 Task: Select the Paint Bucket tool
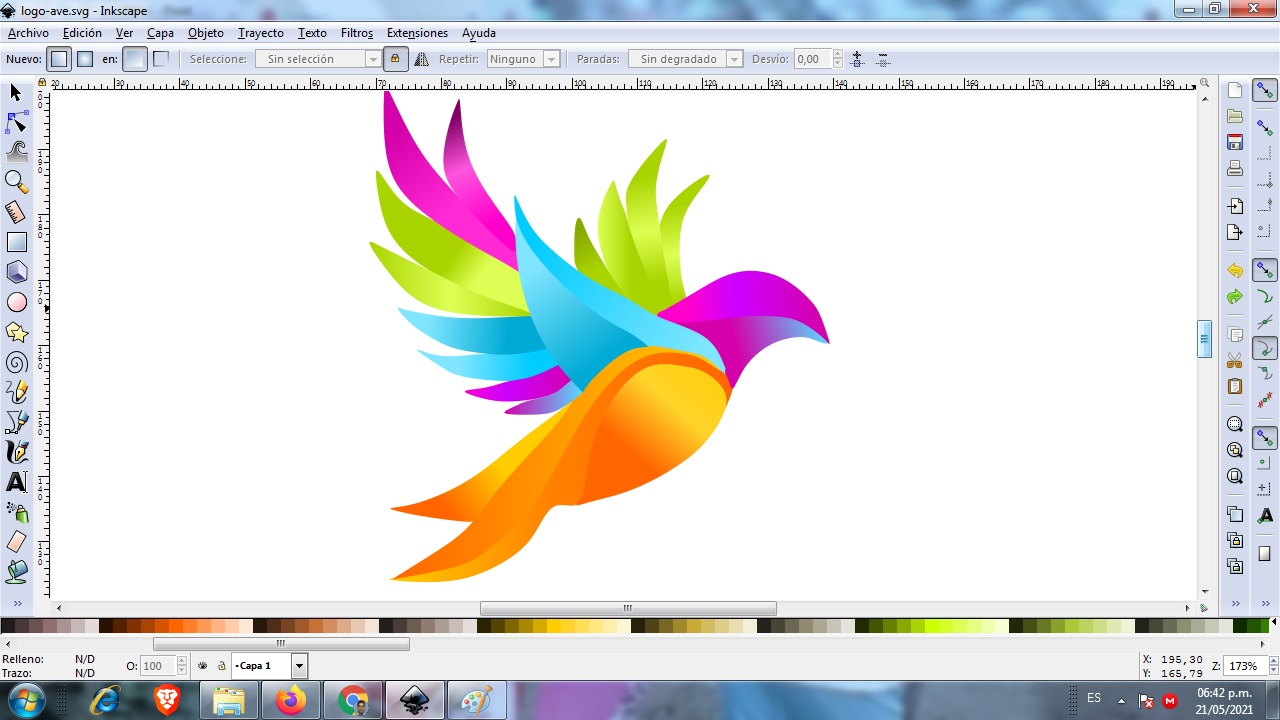click(17, 572)
